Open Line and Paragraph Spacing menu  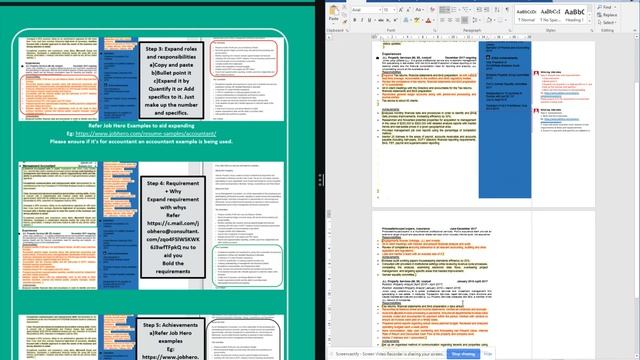(476, 20)
